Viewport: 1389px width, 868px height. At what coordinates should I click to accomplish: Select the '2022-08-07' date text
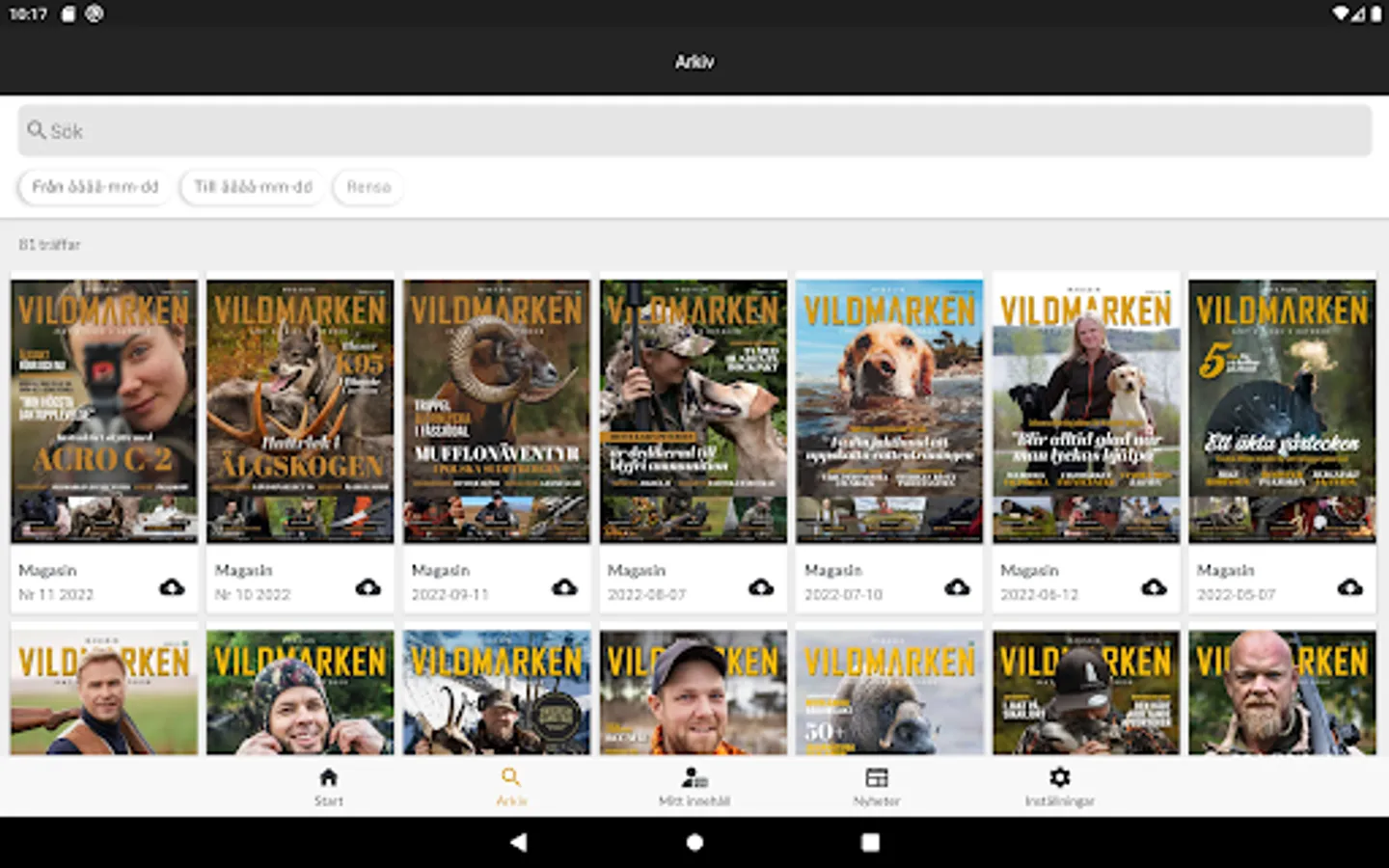(646, 595)
